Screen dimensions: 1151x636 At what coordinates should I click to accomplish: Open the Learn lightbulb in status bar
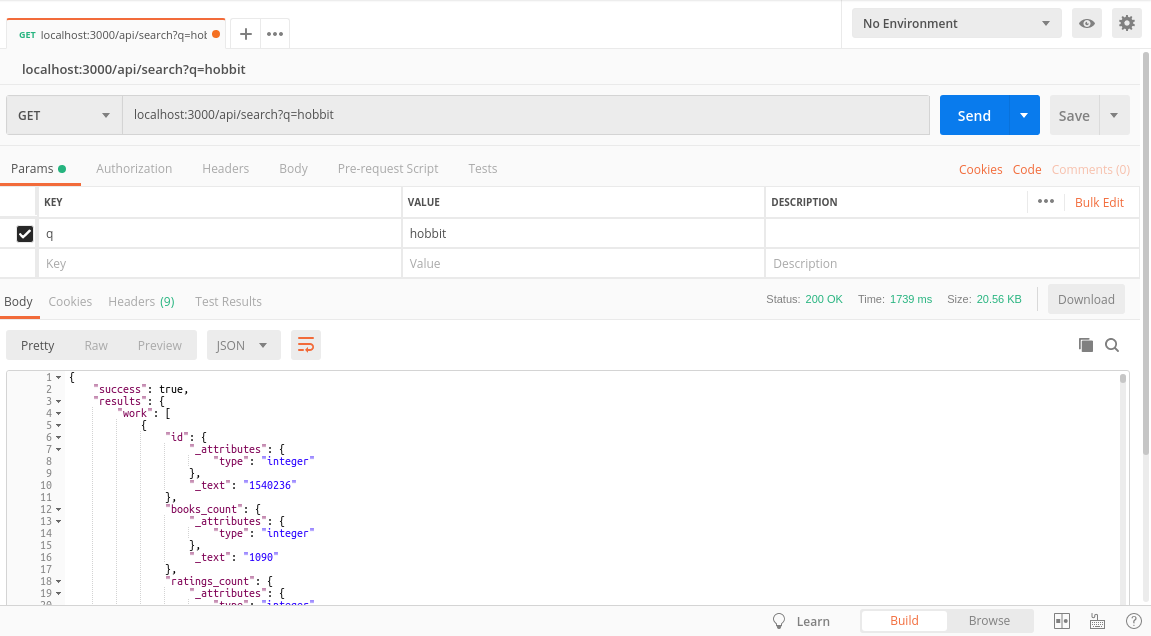(x=780, y=621)
